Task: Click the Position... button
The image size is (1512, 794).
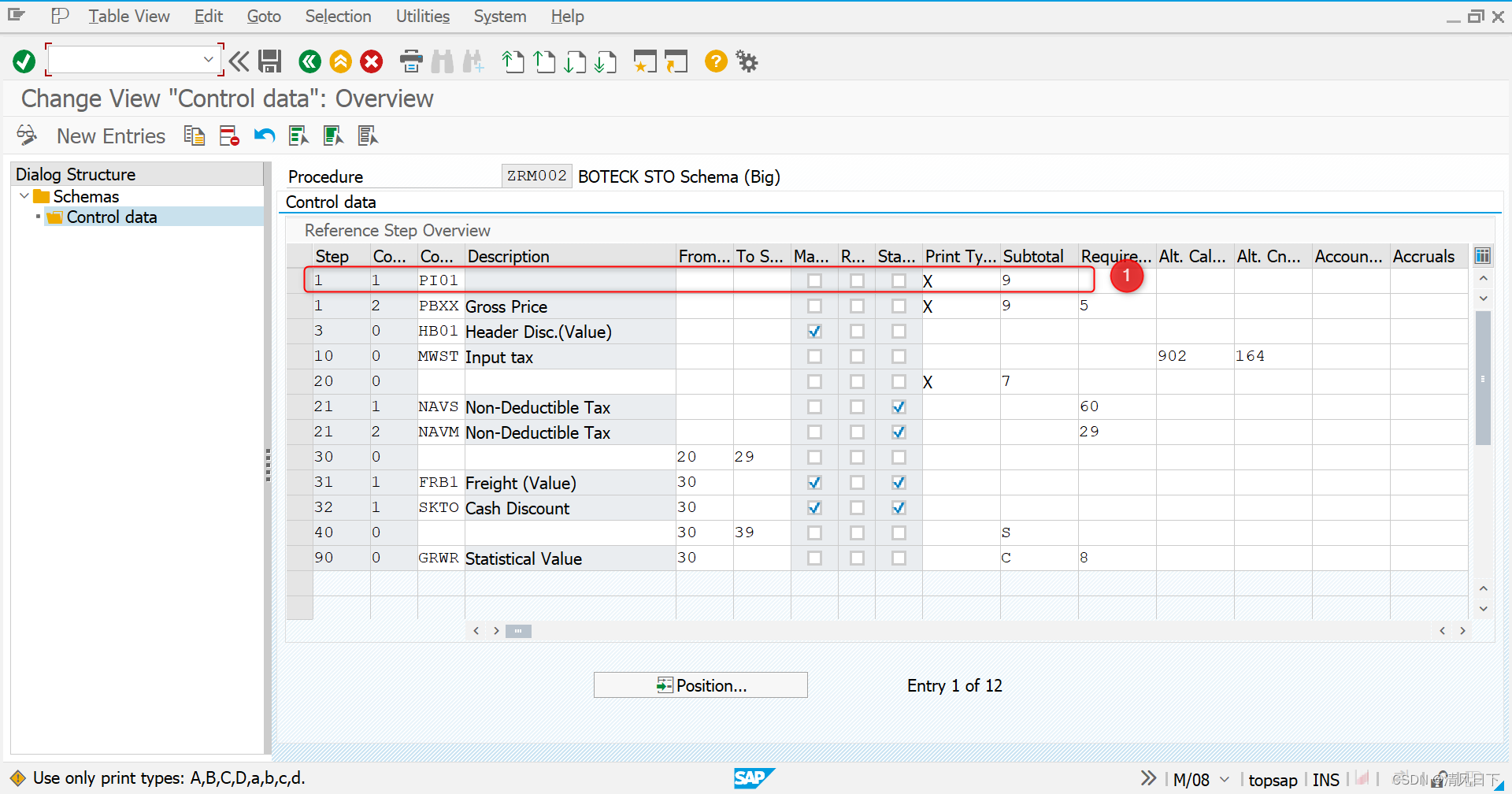Action: 700,685
